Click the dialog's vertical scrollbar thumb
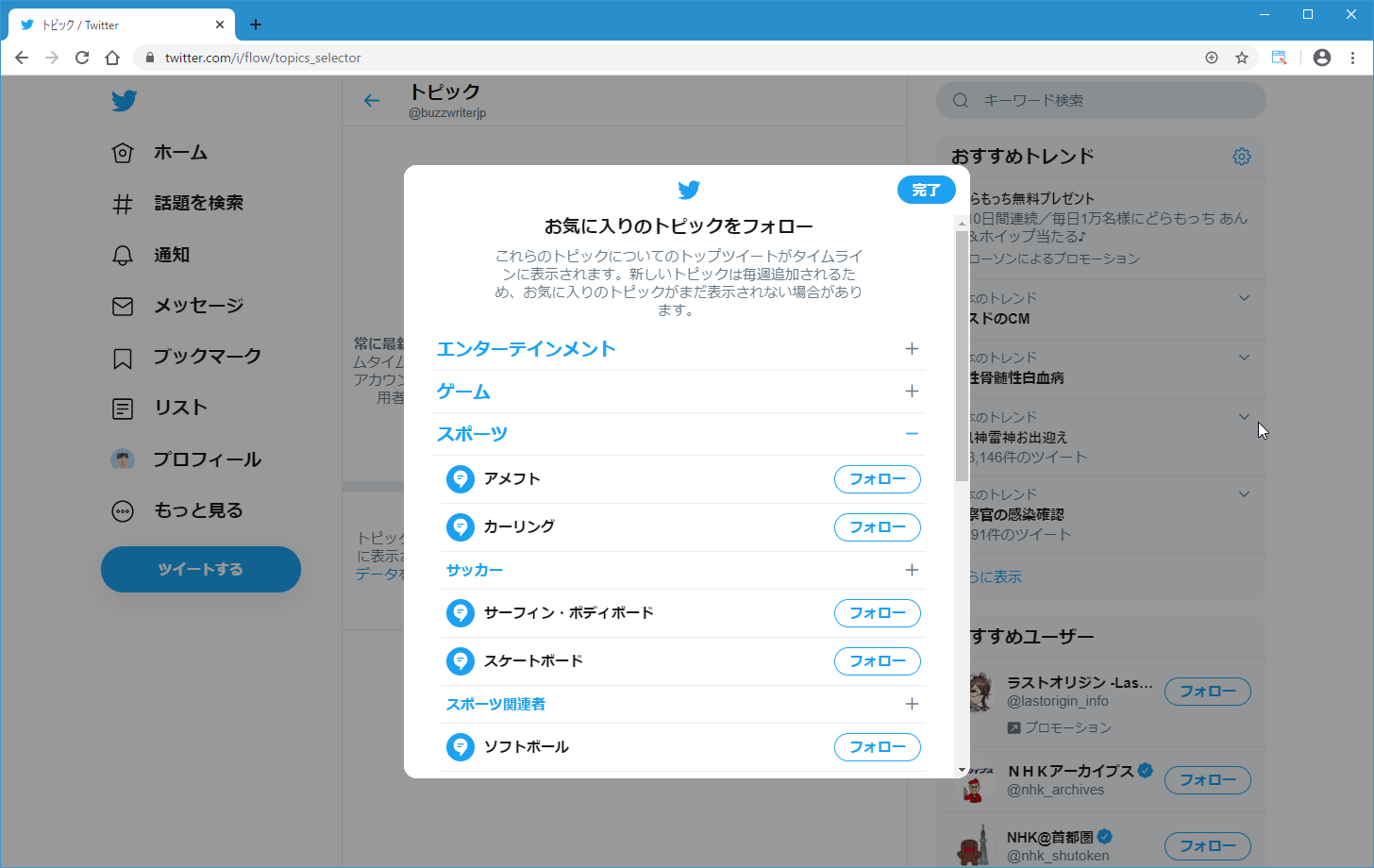The width and height of the screenshot is (1374, 868). pos(962,356)
